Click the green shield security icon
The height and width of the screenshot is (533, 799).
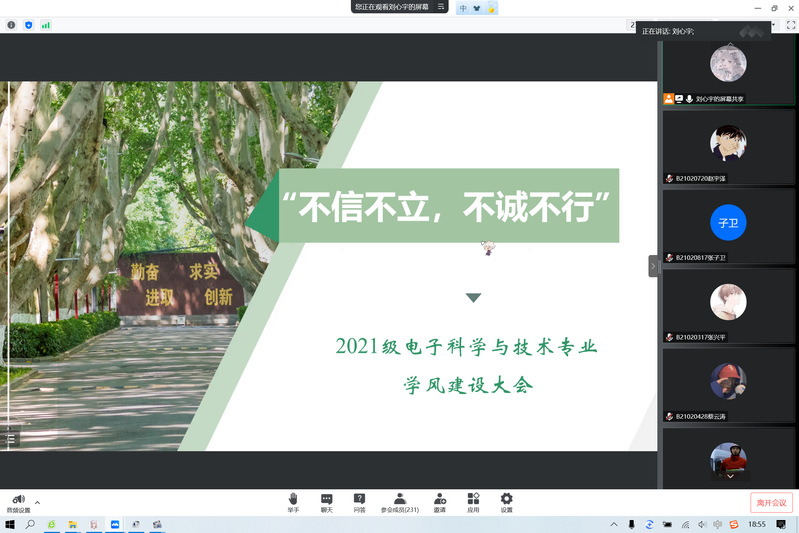point(28,24)
